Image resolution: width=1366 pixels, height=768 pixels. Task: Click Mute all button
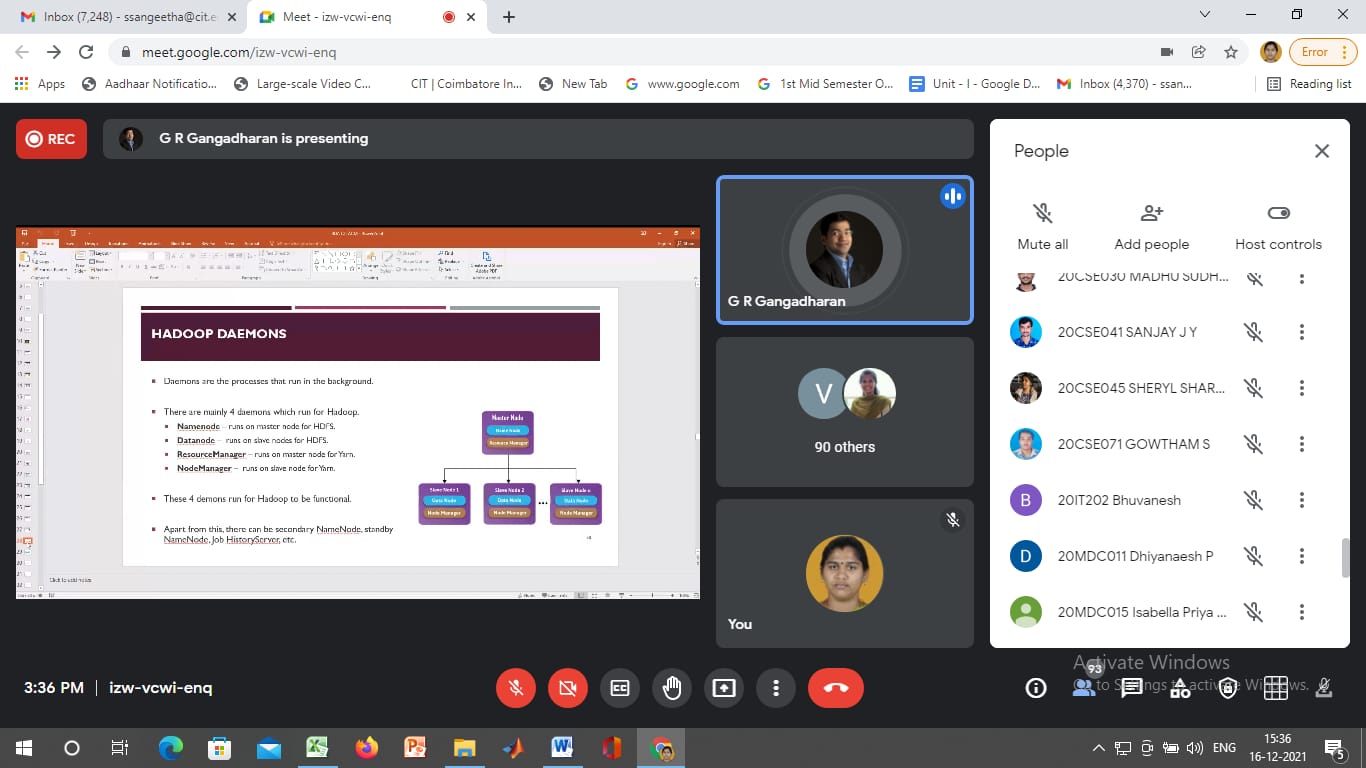pos(1042,226)
